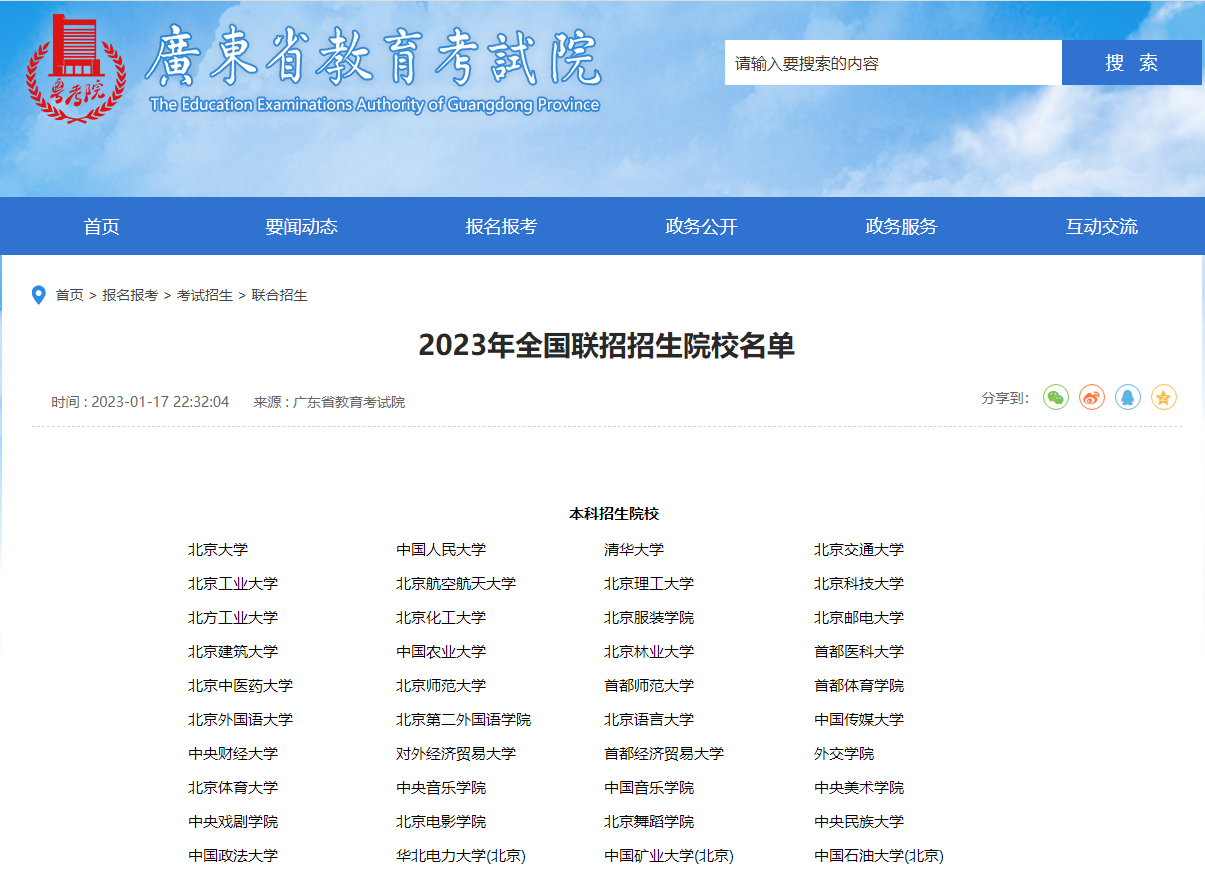Open the 政务公开 navigation menu
The image size is (1205, 876).
pos(701,227)
